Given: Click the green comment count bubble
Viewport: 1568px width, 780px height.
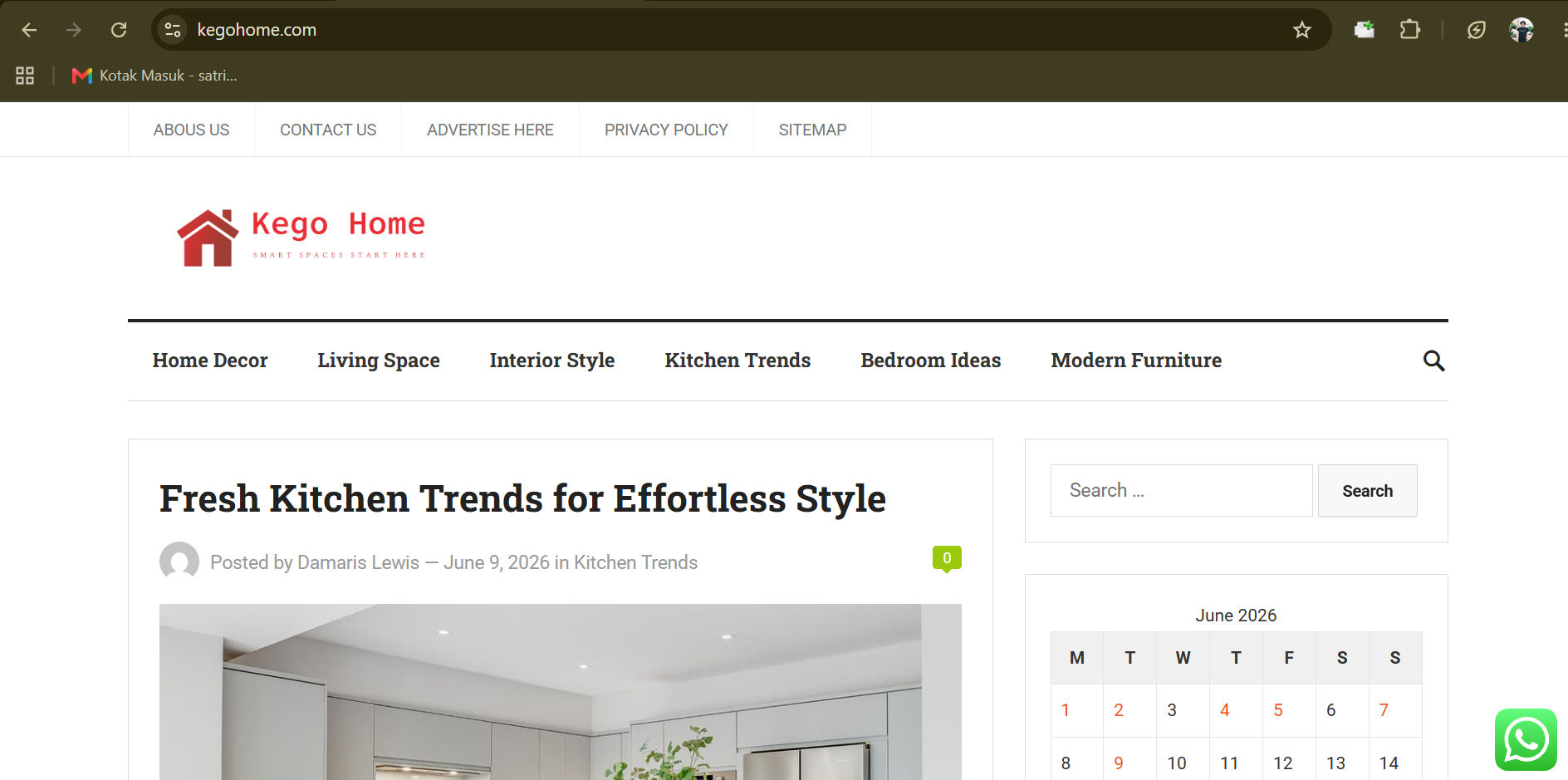Looking at the screenshot, I should 947,559.
